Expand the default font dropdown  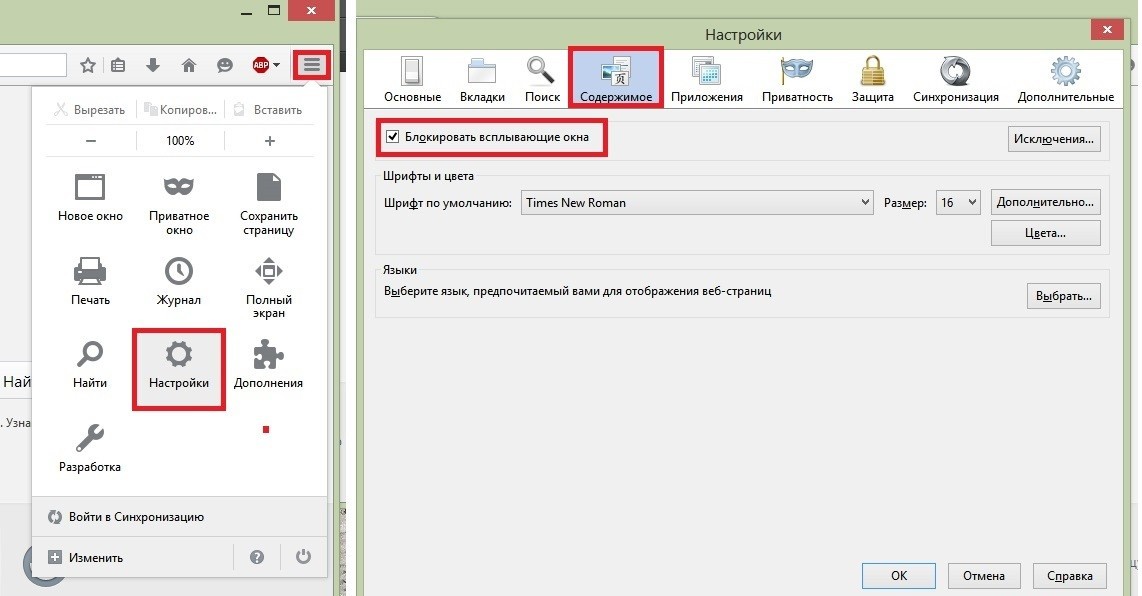pyautogui.click(x=698, y=203)
